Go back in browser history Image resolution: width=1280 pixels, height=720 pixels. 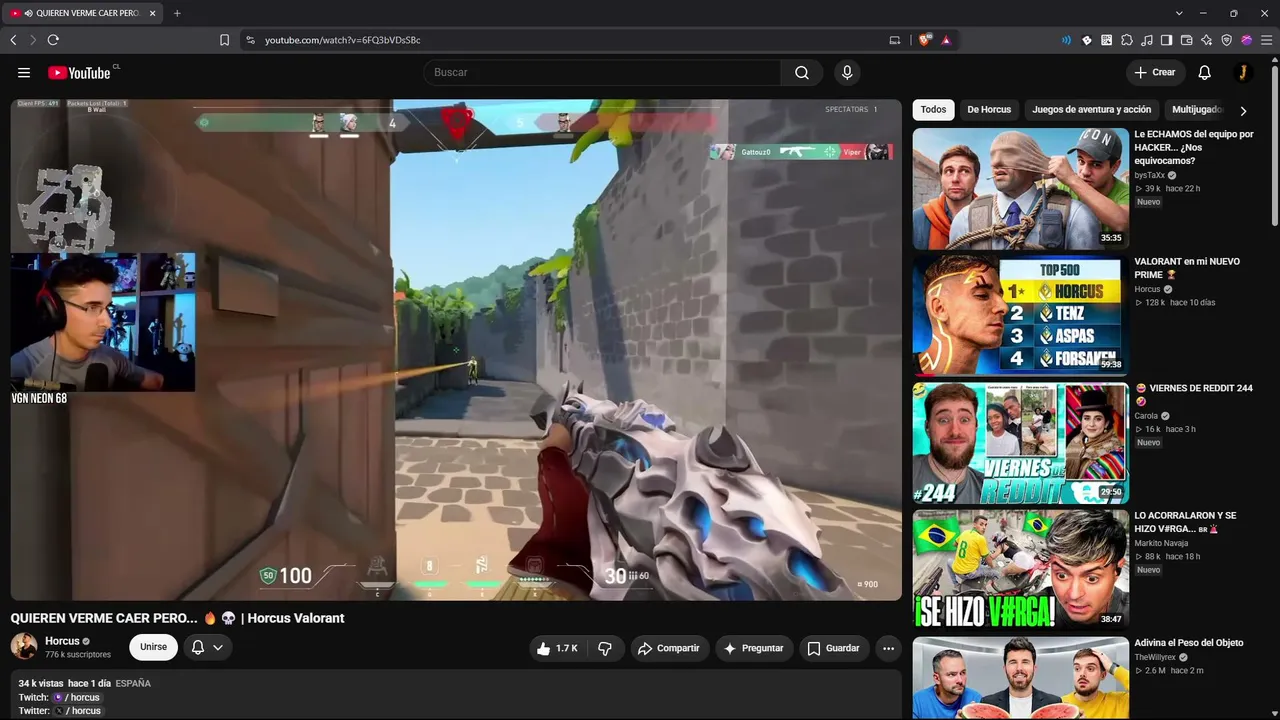click(x=13, y=40)
